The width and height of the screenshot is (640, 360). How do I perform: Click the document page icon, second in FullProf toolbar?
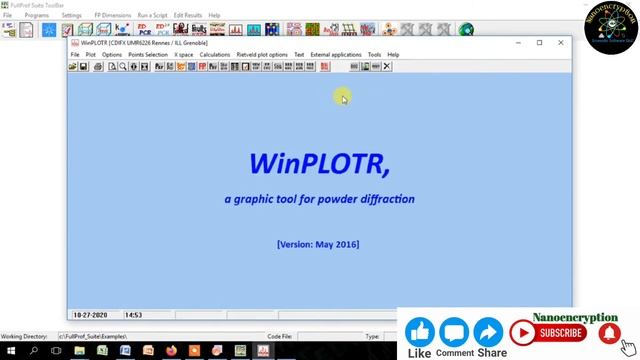pos(26,29)
